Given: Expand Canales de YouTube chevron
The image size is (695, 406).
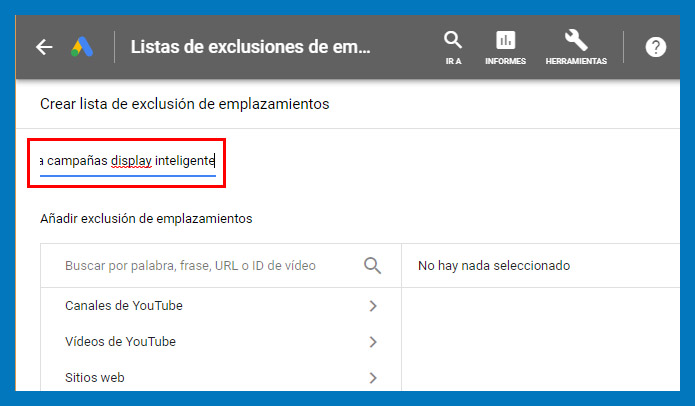Looking at the screenshot, I should click(373, 306).
